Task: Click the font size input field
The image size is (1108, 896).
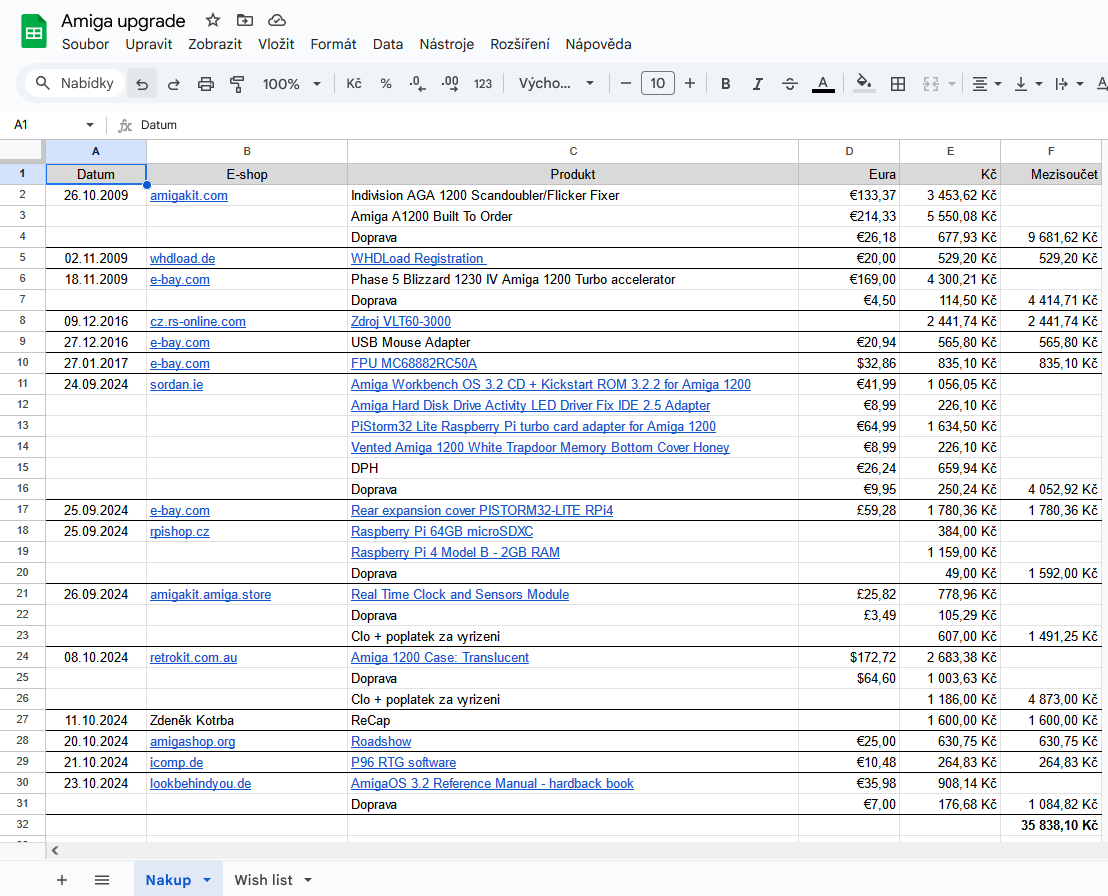Action: pyautogui.click(x=657, y=84)
